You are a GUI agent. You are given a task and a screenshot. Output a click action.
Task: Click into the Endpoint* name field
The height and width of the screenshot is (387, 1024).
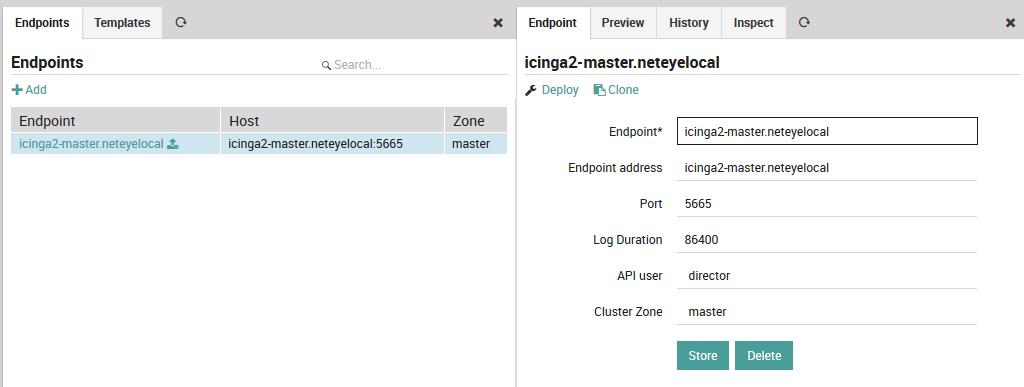coord(827,131)
